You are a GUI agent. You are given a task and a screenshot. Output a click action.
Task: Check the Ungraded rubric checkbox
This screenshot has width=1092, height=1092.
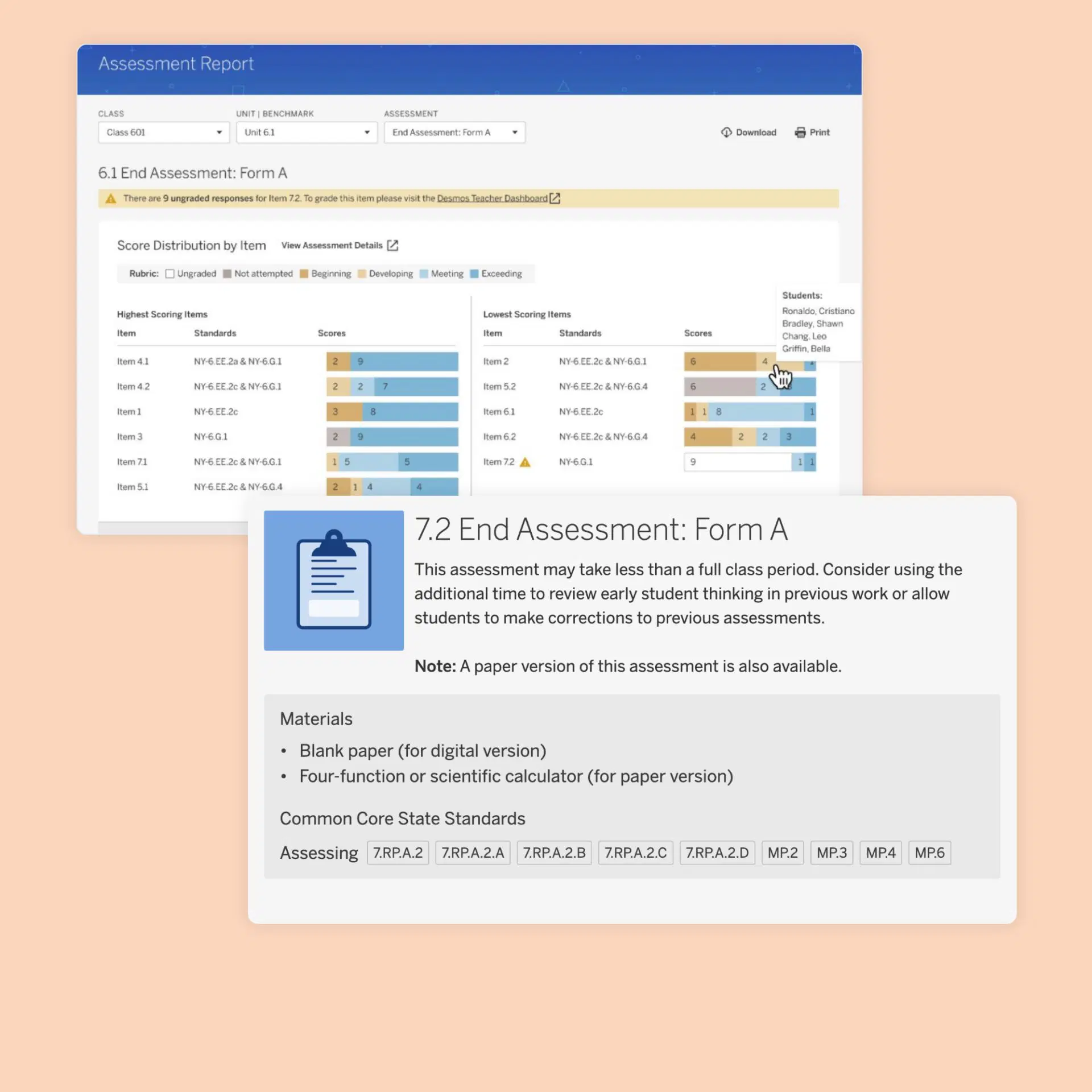coord(169,274)
